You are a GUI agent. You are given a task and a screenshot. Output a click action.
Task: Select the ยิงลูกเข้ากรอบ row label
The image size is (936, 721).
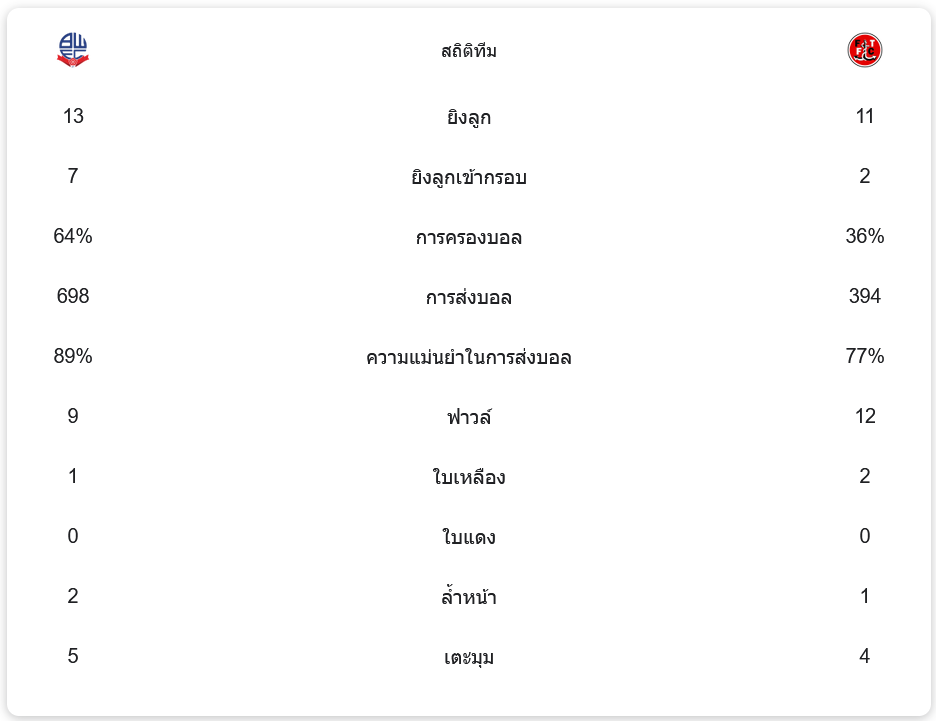tap(468, 177)
